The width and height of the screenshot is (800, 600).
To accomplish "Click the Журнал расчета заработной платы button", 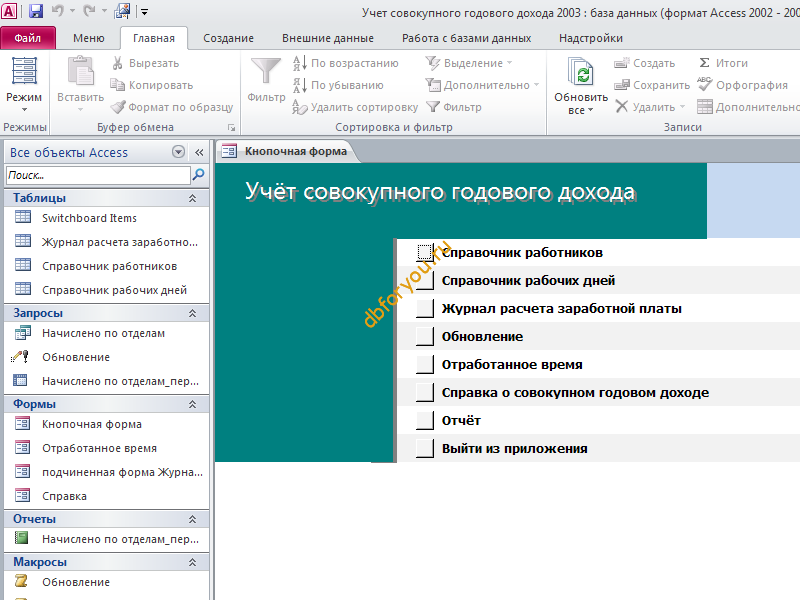I will click(425, 308).
